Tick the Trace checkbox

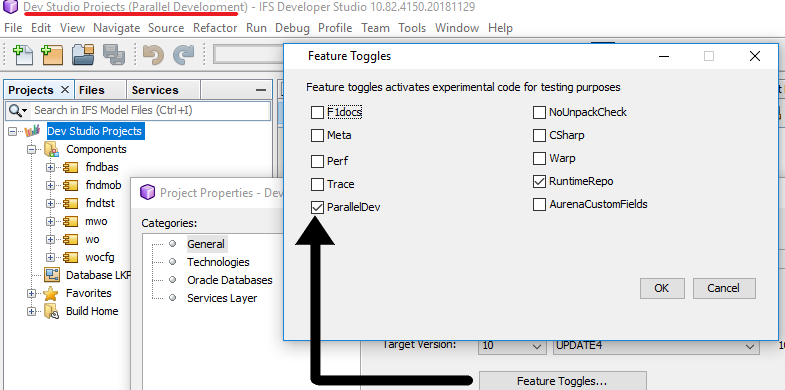click(x=317, y=184)
